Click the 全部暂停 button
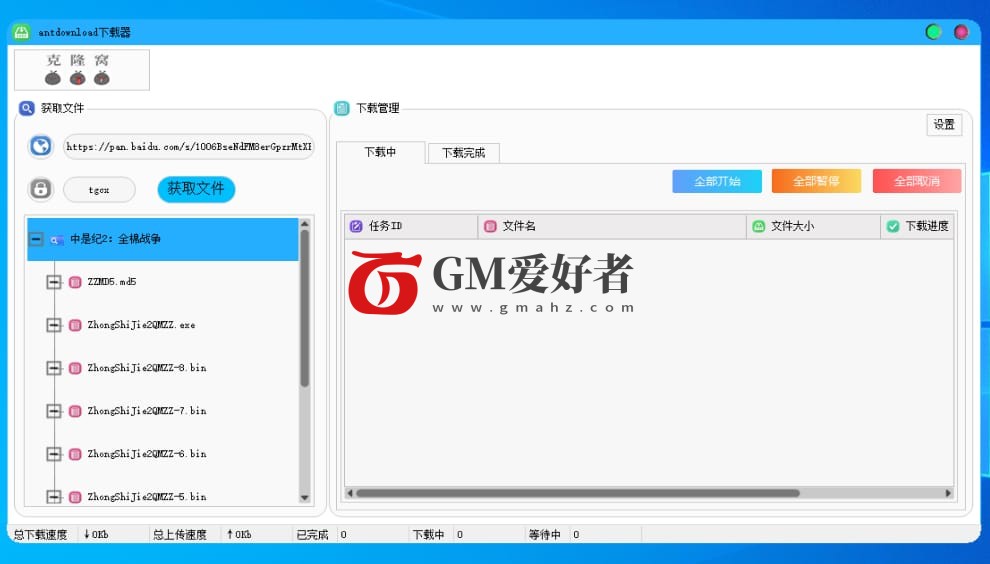 816,181
